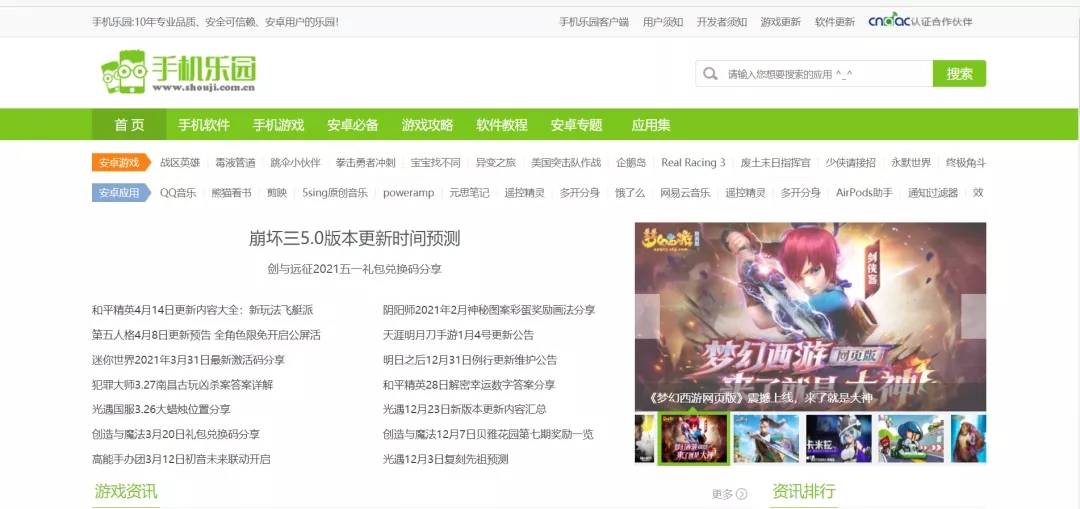
Task: Open 战区英雄 game link
Action: coord(180,163)
